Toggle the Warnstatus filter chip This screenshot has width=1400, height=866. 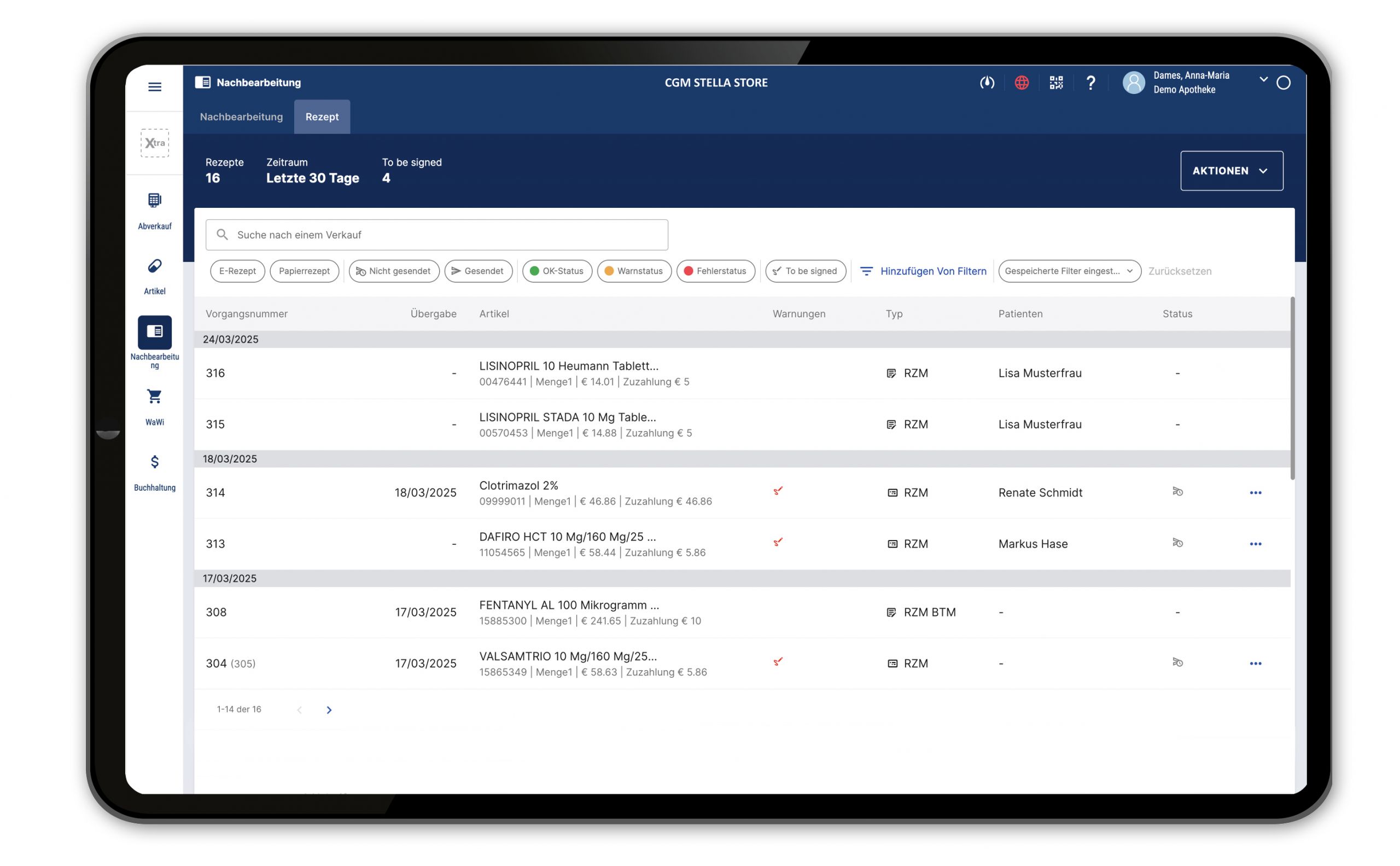point(634,271)
